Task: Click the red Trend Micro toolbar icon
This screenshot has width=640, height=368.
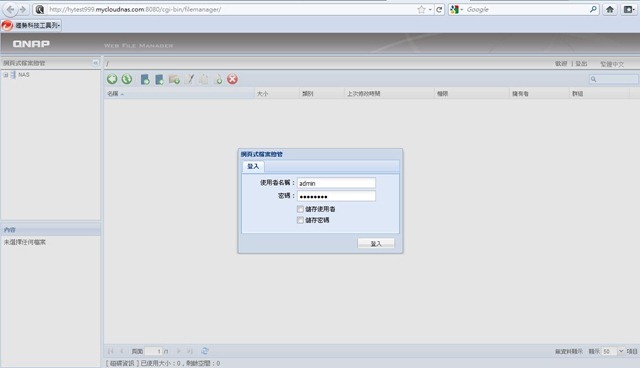Action: click(x=7, y=25)
